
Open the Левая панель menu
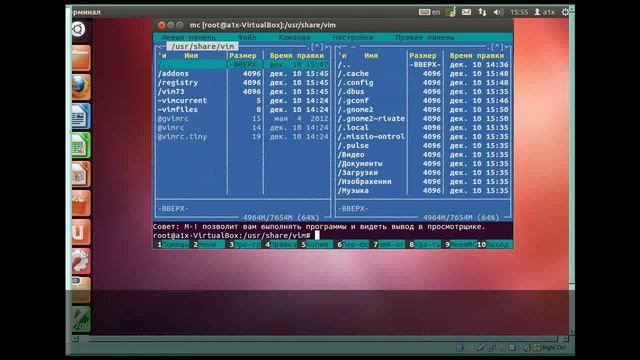(x=188, y=38)
